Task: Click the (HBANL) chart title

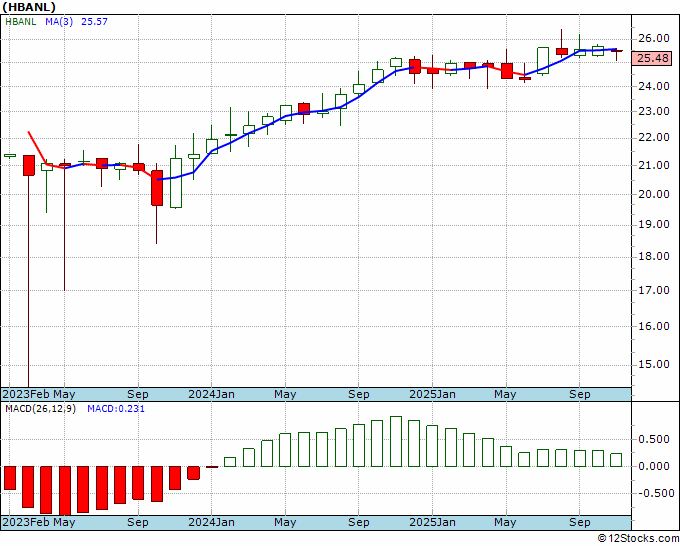Action: 29,7
